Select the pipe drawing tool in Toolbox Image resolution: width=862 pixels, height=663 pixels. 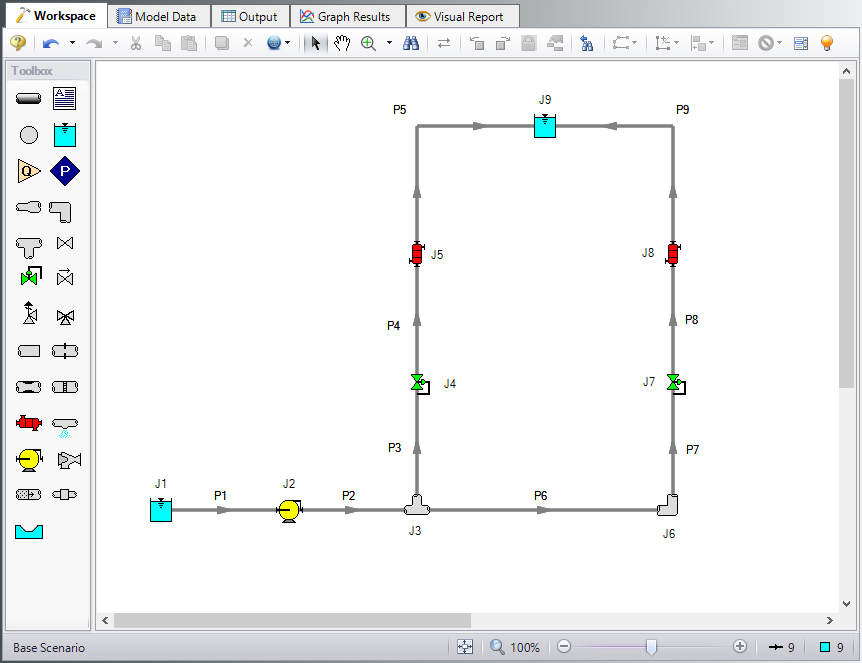pos(29,98)
